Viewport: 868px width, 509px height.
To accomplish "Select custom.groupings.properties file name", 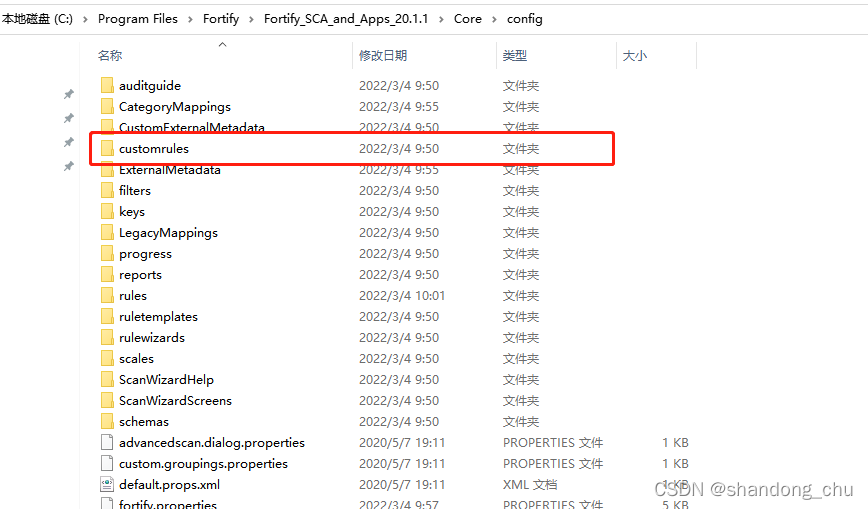I will [x=203, y=464].
